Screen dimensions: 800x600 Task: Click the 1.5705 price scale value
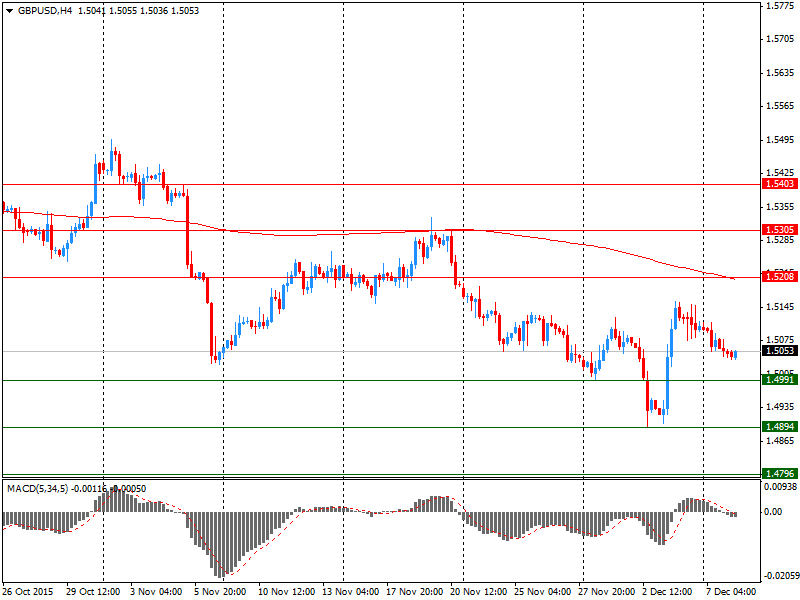point(781,39)
